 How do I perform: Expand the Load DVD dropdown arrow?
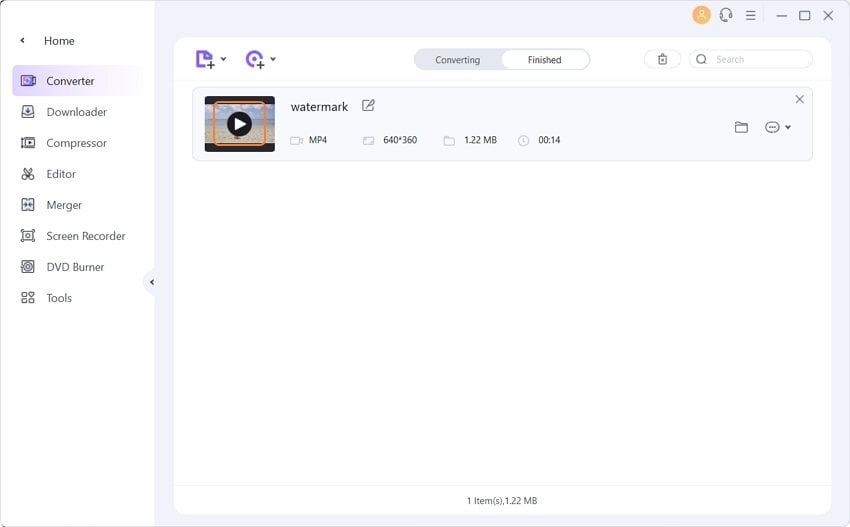(273, 59)
